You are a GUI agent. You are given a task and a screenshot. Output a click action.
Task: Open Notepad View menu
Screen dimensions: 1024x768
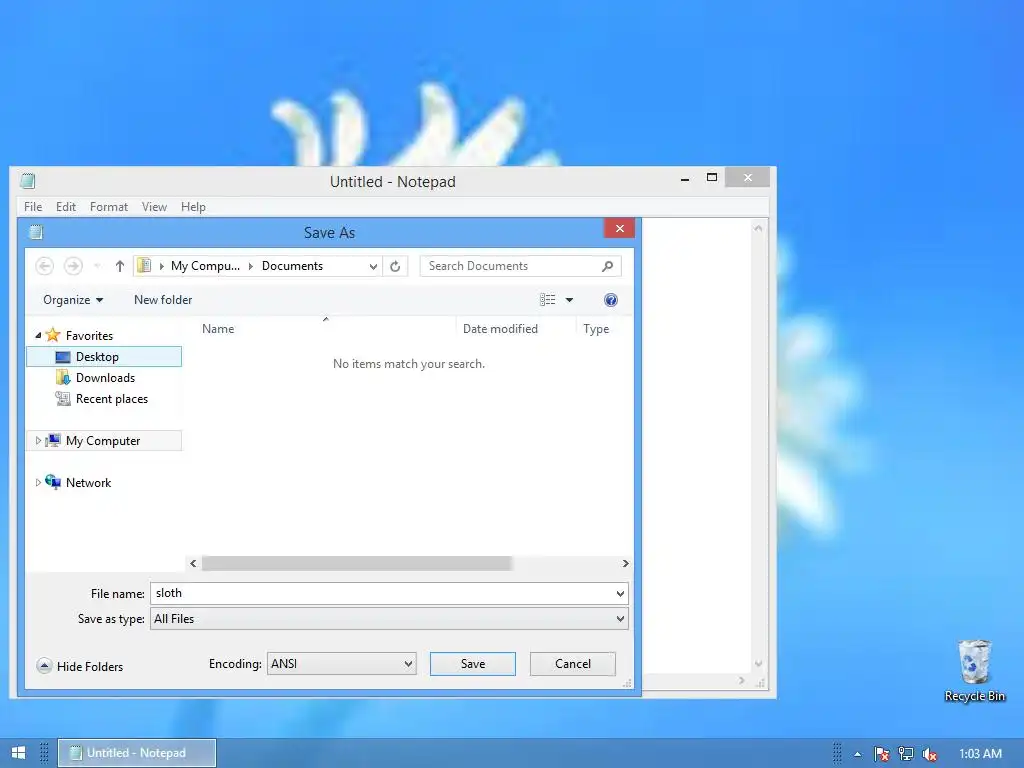click(x=154, y=206)
